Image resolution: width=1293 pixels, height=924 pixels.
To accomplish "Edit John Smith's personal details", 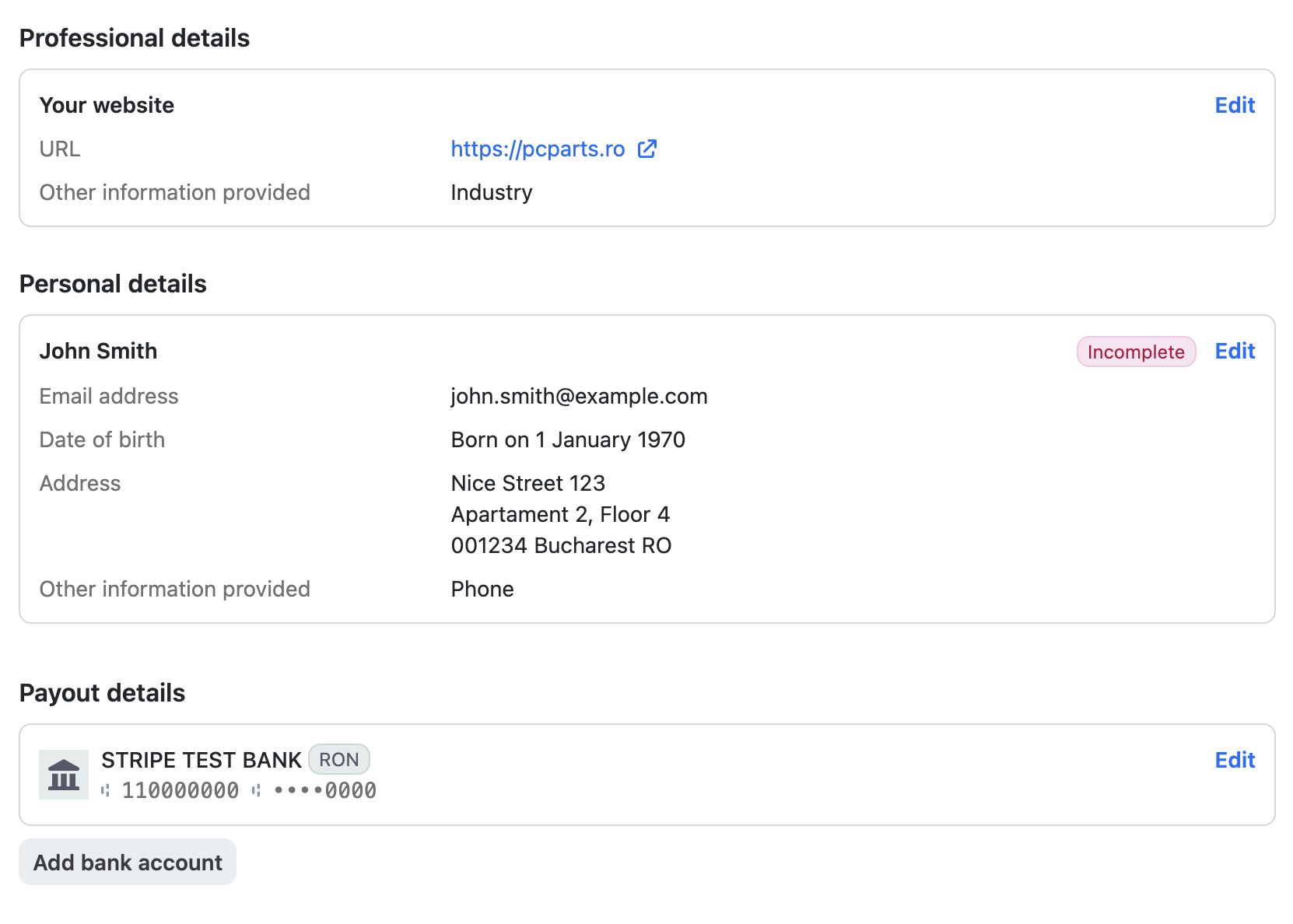I will coord(1235,351).
